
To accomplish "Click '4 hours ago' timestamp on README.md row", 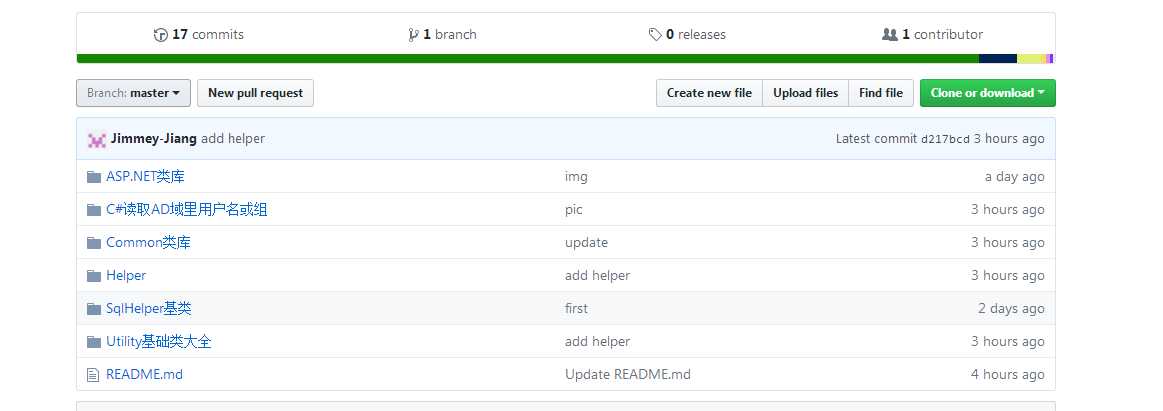I will (1008, 375).
